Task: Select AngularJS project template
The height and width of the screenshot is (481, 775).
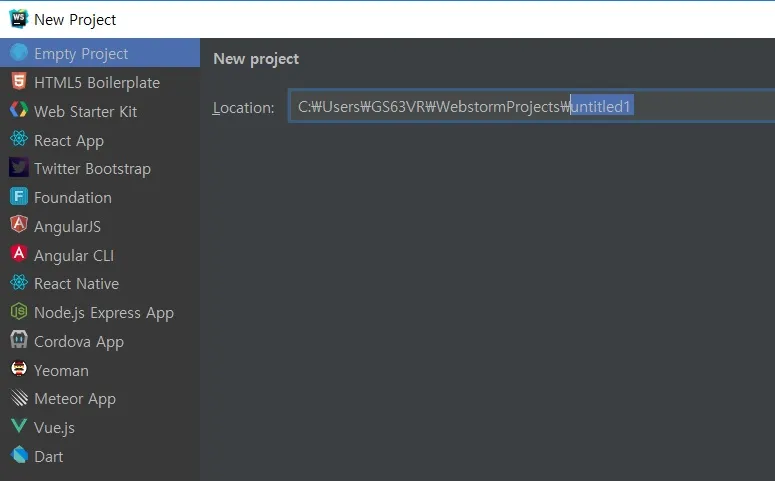Action: click(x=100, y=226)
